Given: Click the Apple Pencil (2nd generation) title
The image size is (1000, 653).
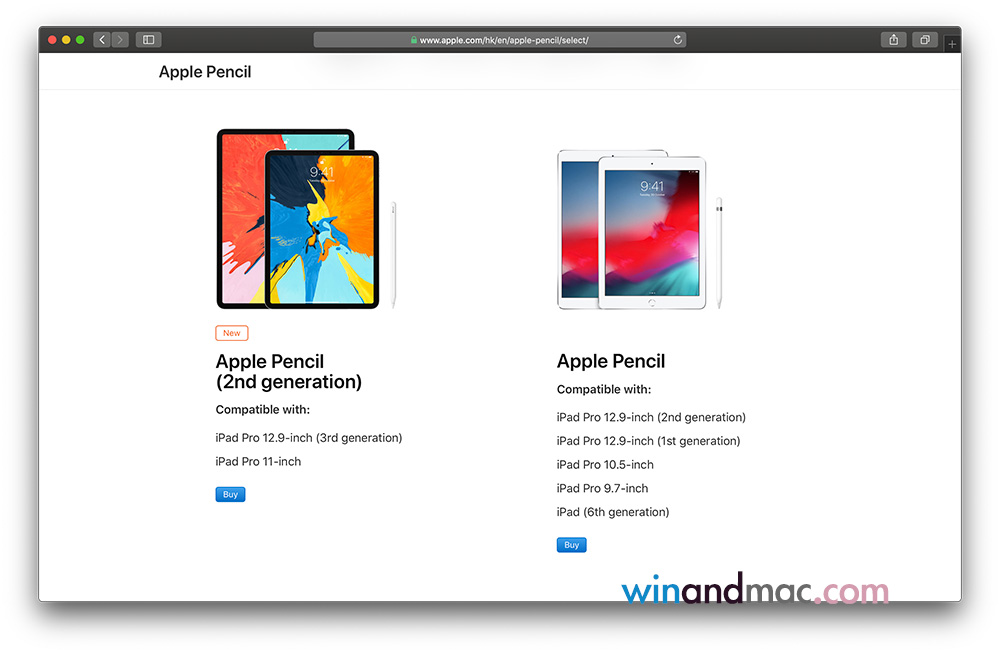Looking at the screenshot, I should pos(288,371).
